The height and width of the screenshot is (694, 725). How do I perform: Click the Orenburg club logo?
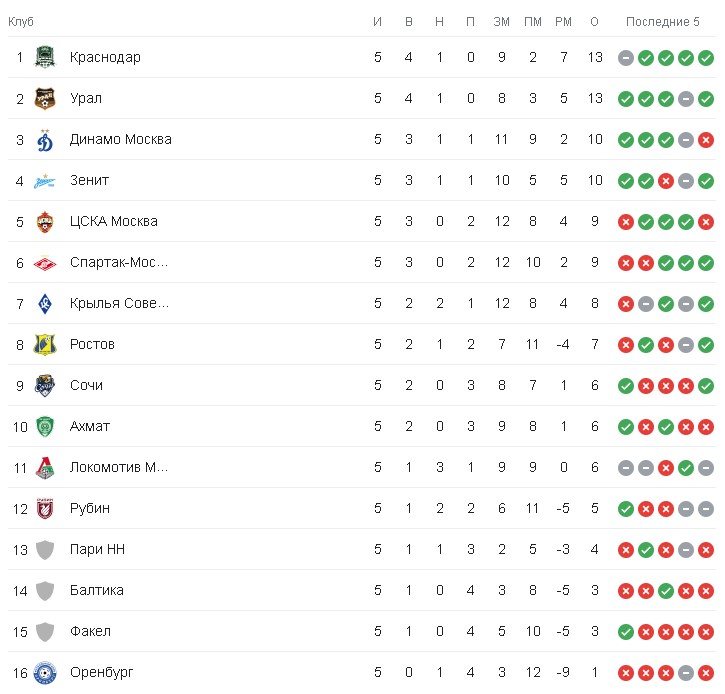click(x=45, y=672)
